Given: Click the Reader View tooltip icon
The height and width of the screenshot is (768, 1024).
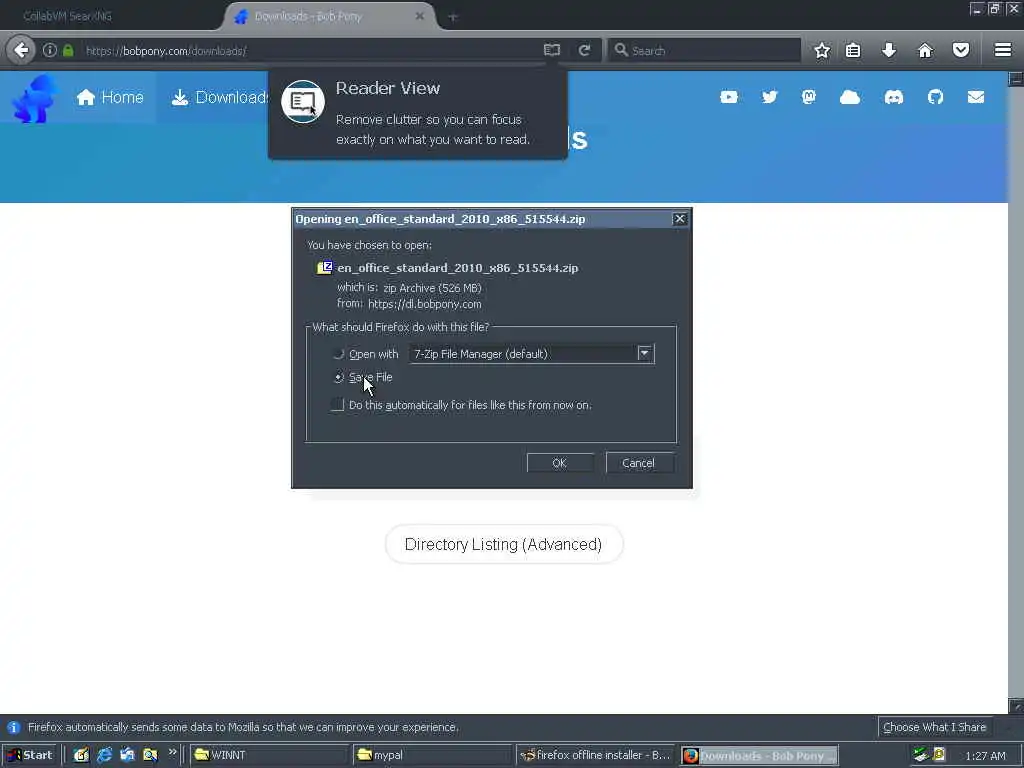Looking at the screenshot, I should coord(303,102).
